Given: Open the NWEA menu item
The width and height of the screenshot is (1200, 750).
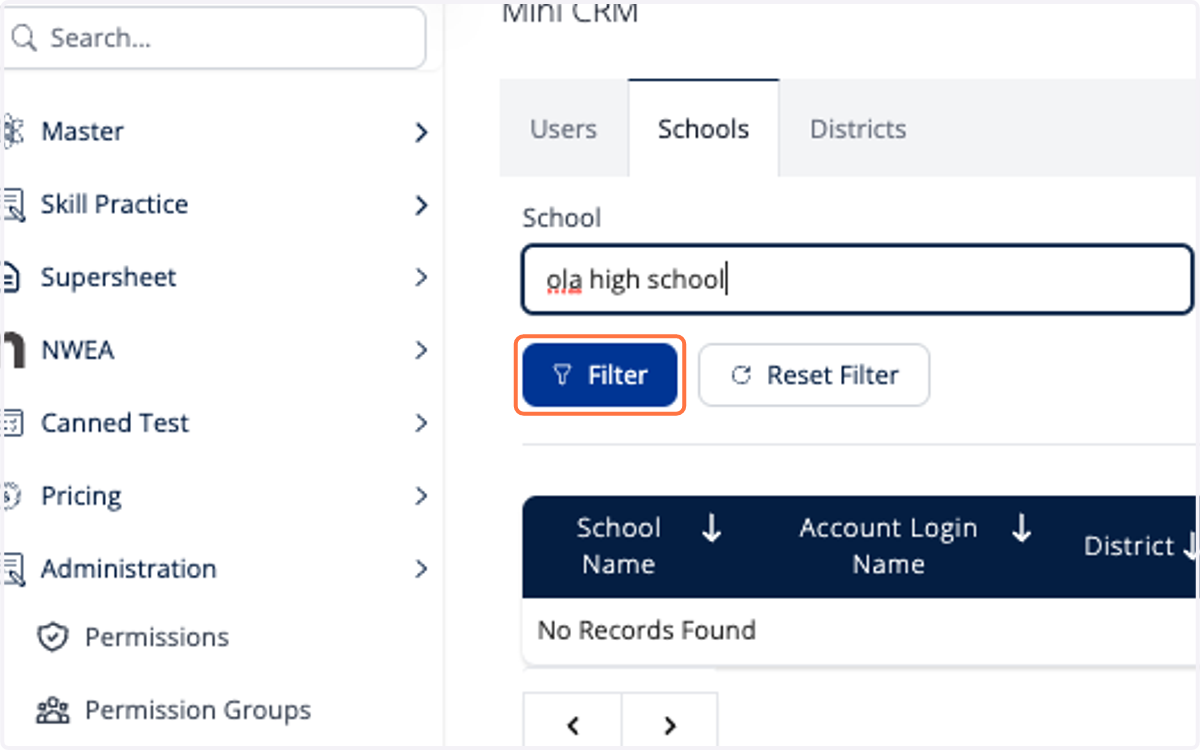Looking at the screenshot, I should (x=216, y=350).
